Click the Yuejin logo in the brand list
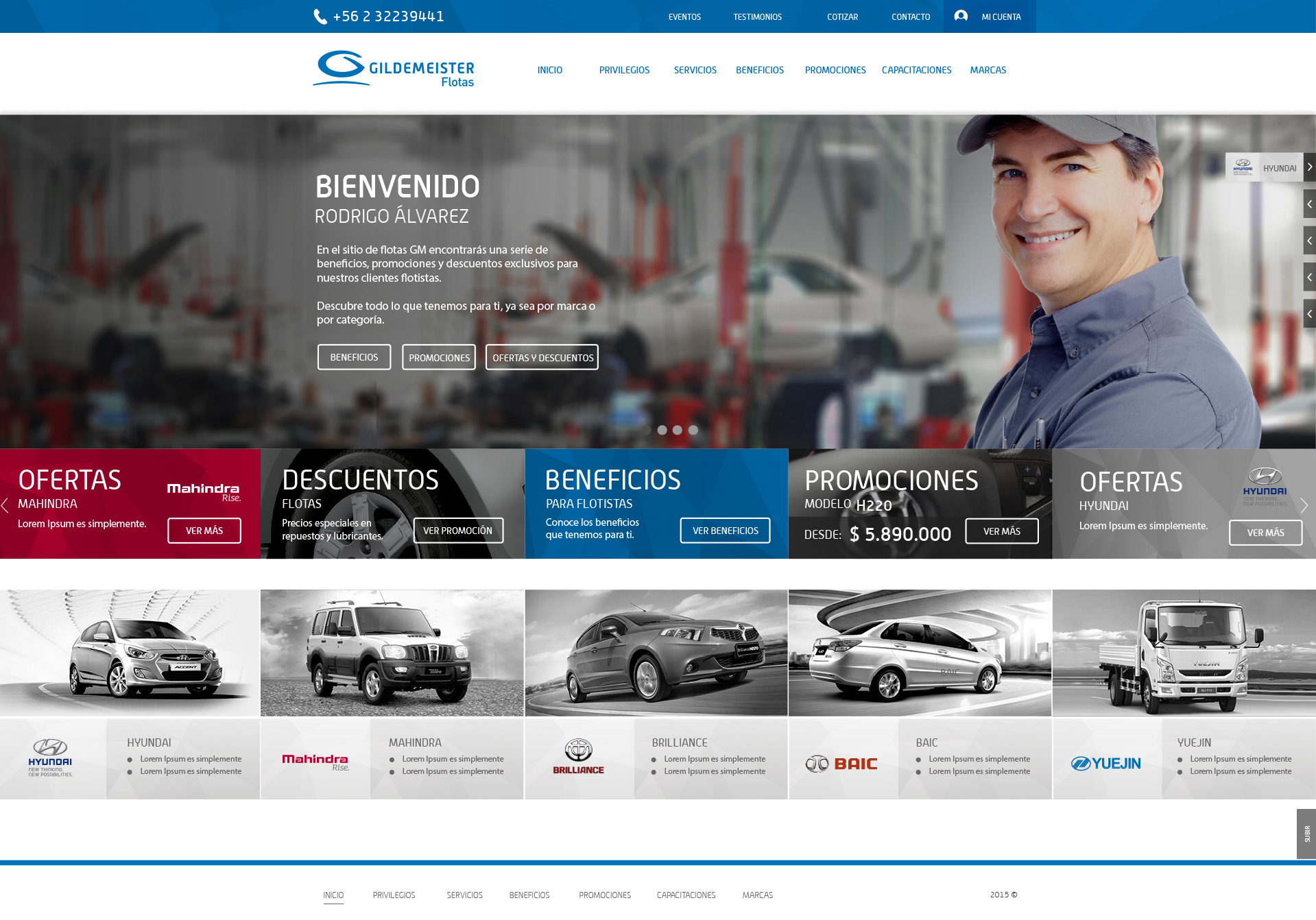The image size is (1316, 920). pyautogui.click(x=1105, y=763)
